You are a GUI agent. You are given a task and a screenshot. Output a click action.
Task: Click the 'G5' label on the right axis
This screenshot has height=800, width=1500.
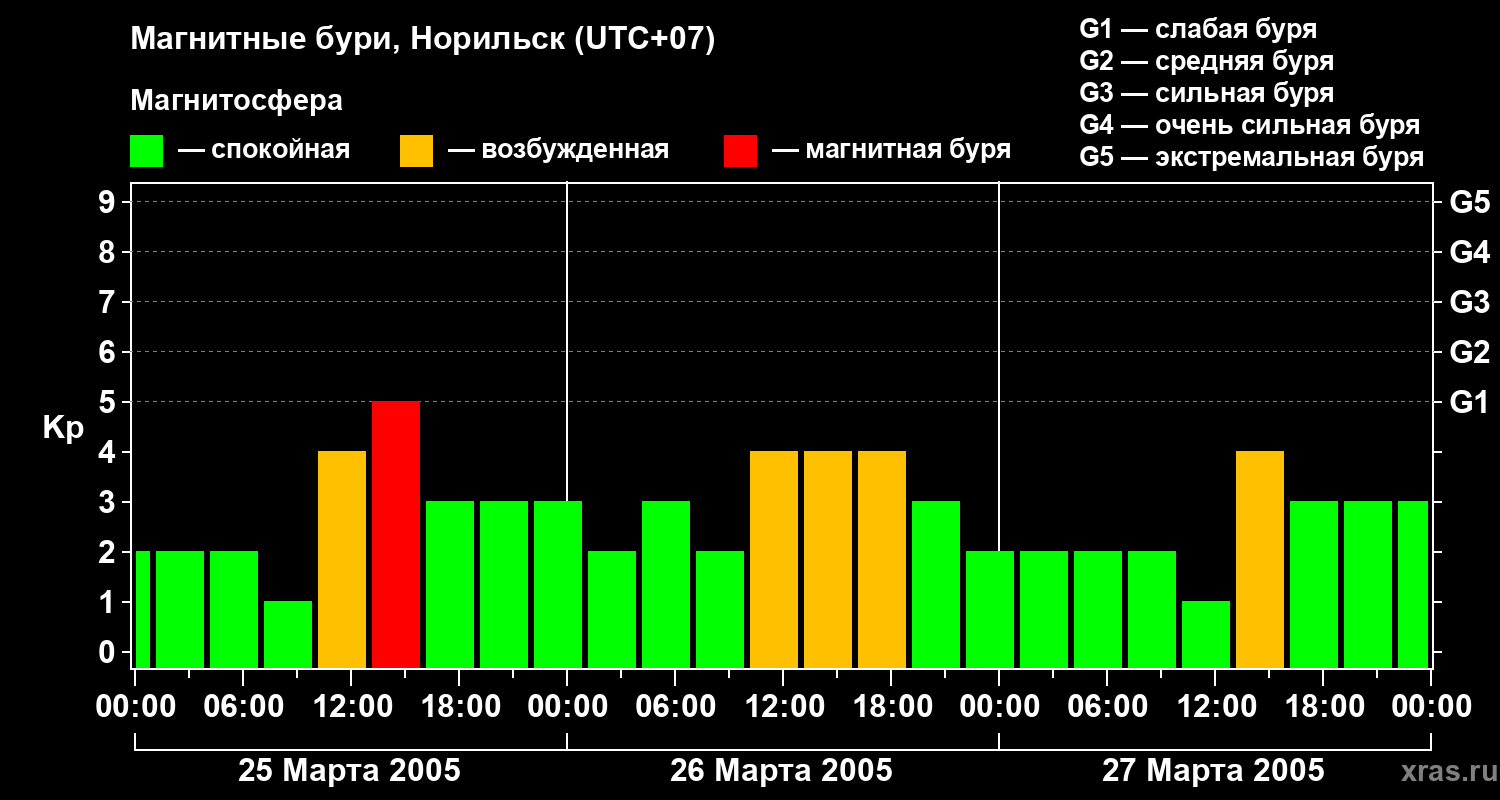pos(1469,202)
